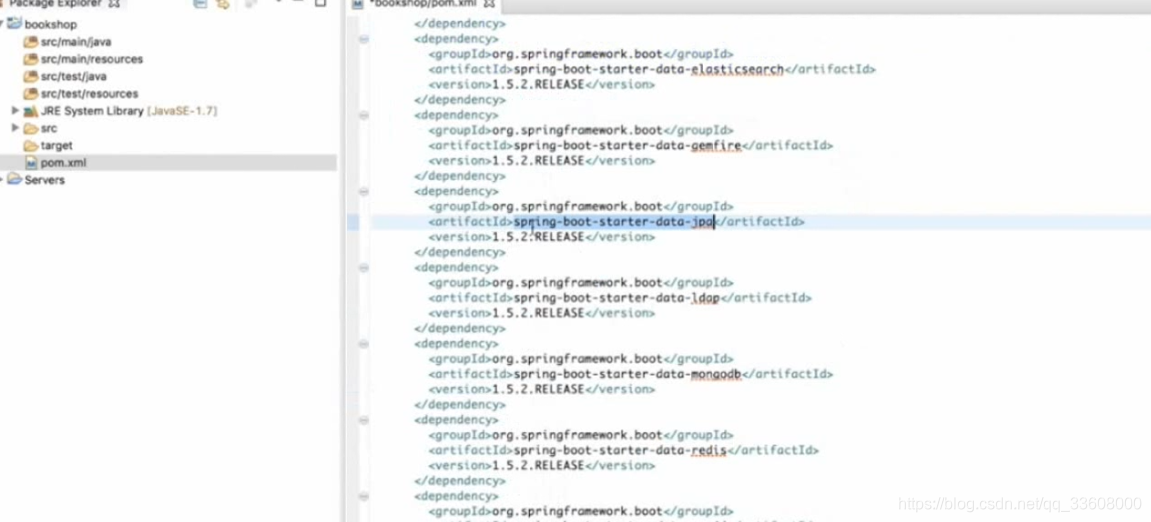1151x522 pixels.
Task: Click groupId line above the mongodb artifactId
Action: [x=581, y=359]
